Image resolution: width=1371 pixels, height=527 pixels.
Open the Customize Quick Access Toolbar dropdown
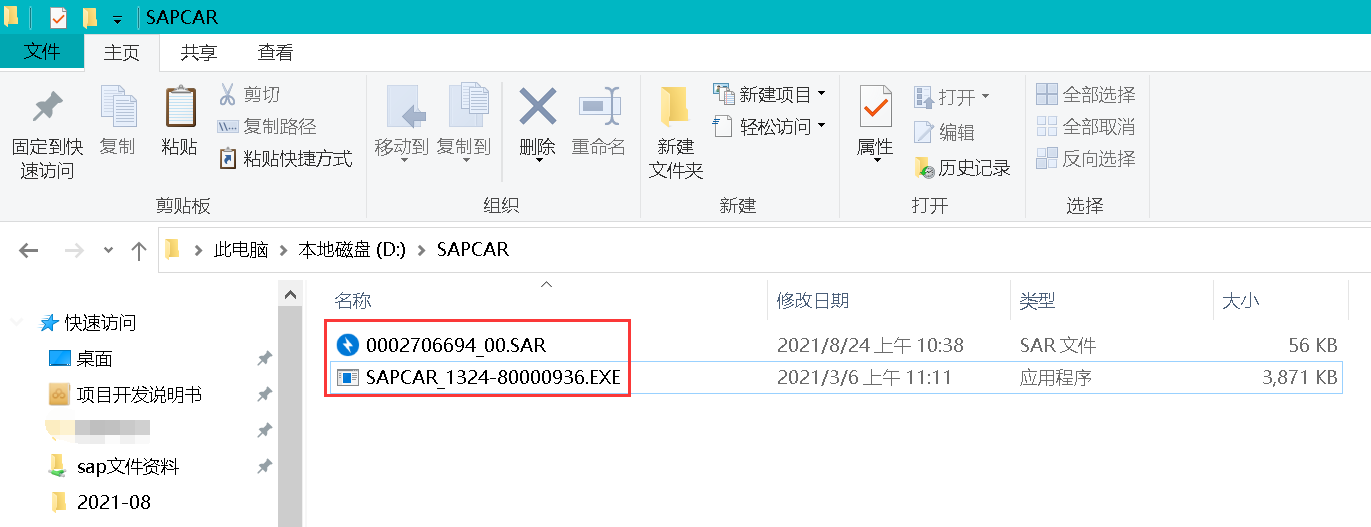[x=117, y=19]
